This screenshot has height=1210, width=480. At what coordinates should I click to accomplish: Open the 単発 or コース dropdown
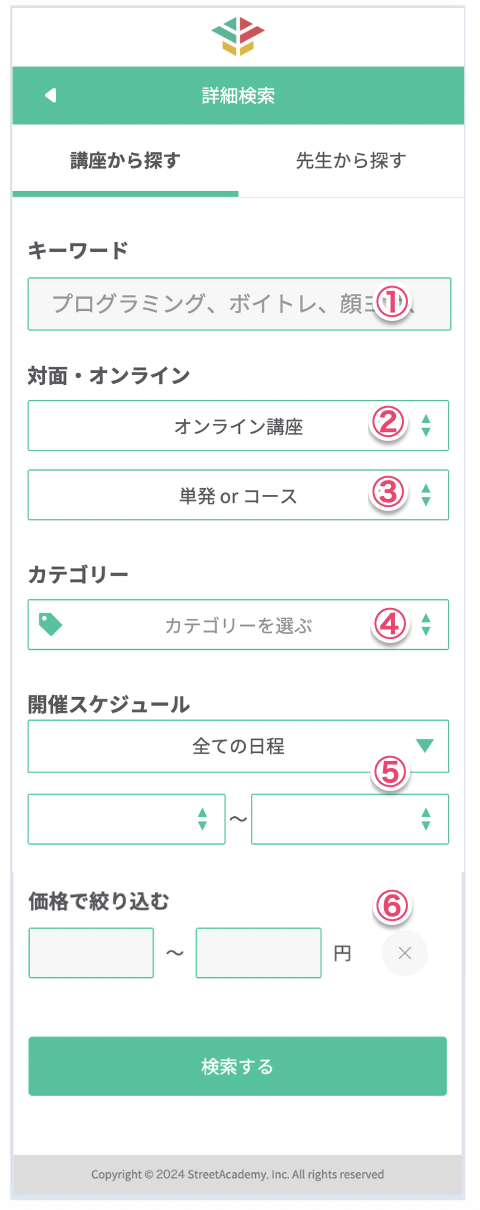pyautogui.click(x=238, y=494)
